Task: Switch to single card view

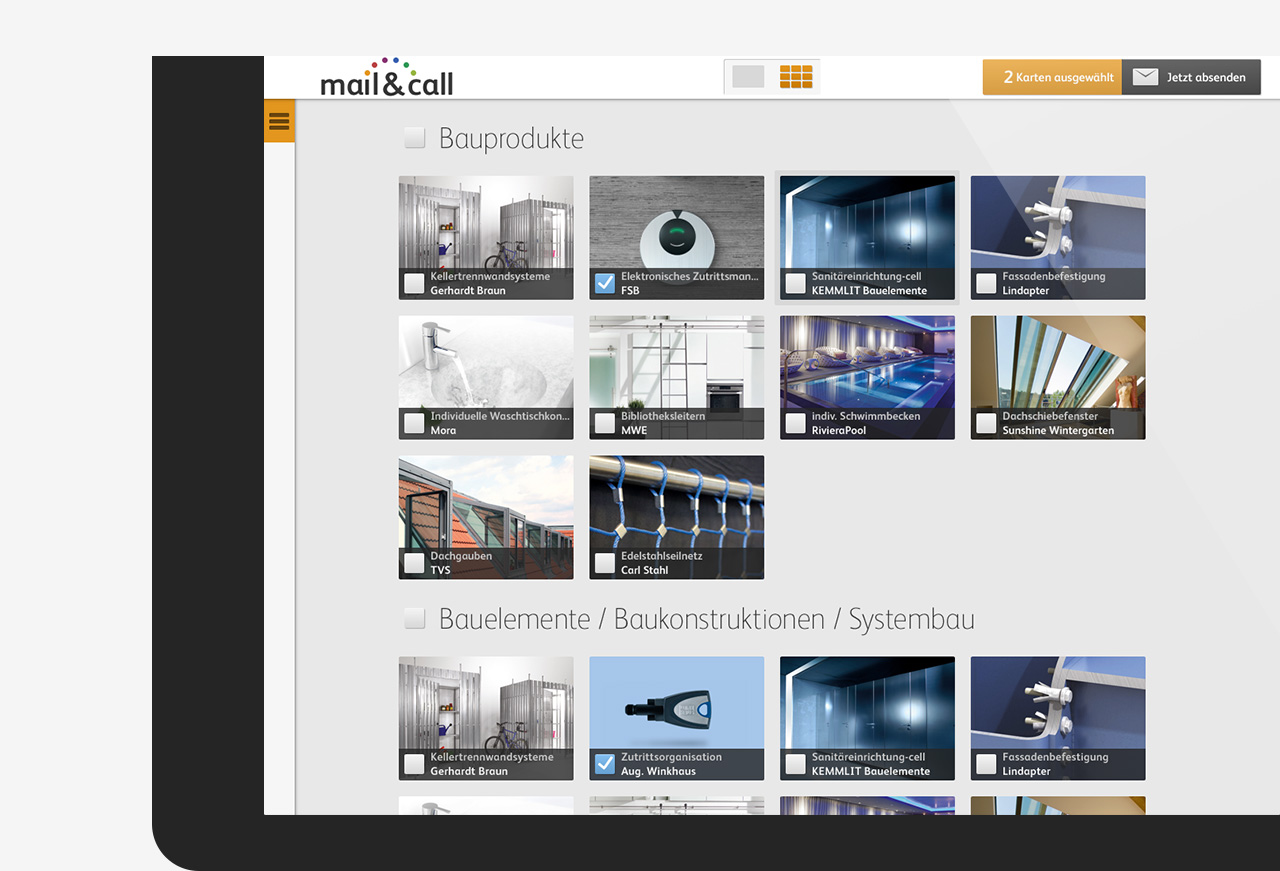Action: 748,77
